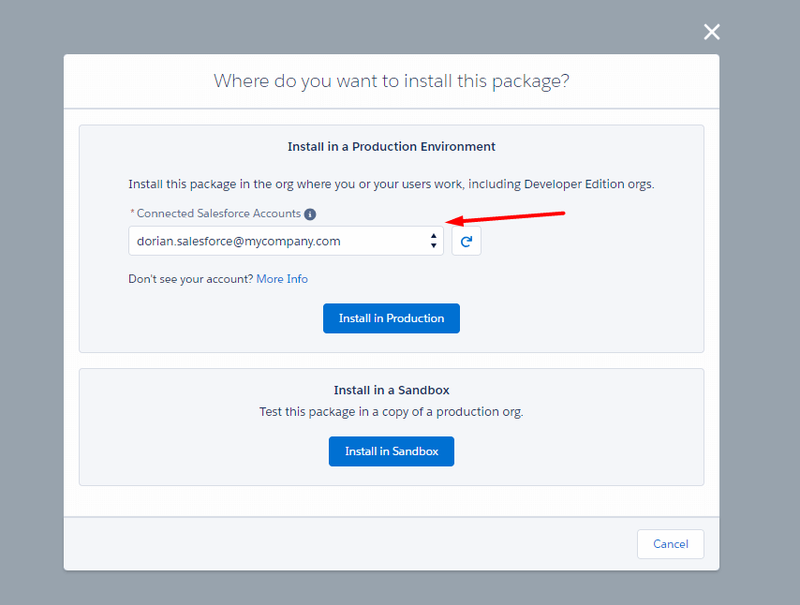The height and width of the screenshot is (605, 800).
Task: Close the install dialog with the X
Action: tap(711, 32)
